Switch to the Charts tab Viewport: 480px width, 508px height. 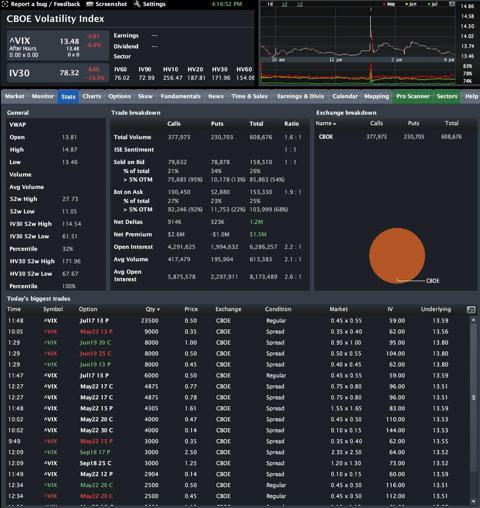click(92, 96)
